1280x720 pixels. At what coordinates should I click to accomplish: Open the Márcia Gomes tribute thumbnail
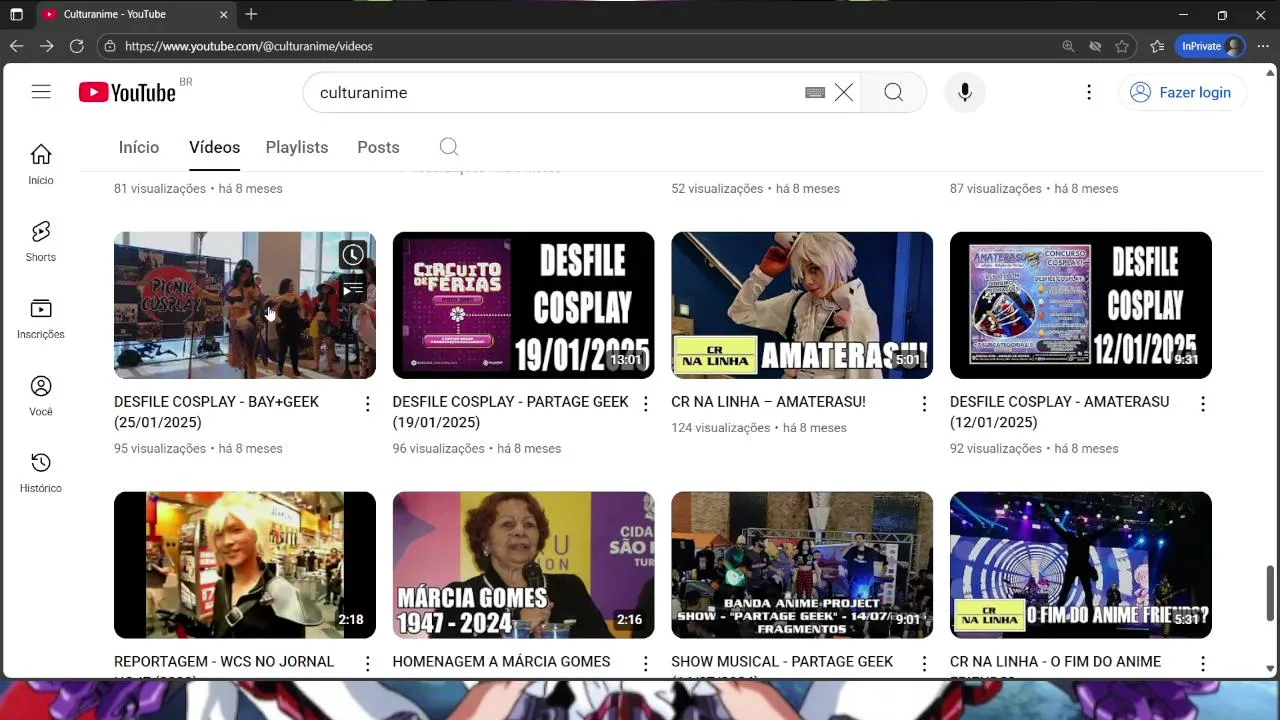point(524,565)
